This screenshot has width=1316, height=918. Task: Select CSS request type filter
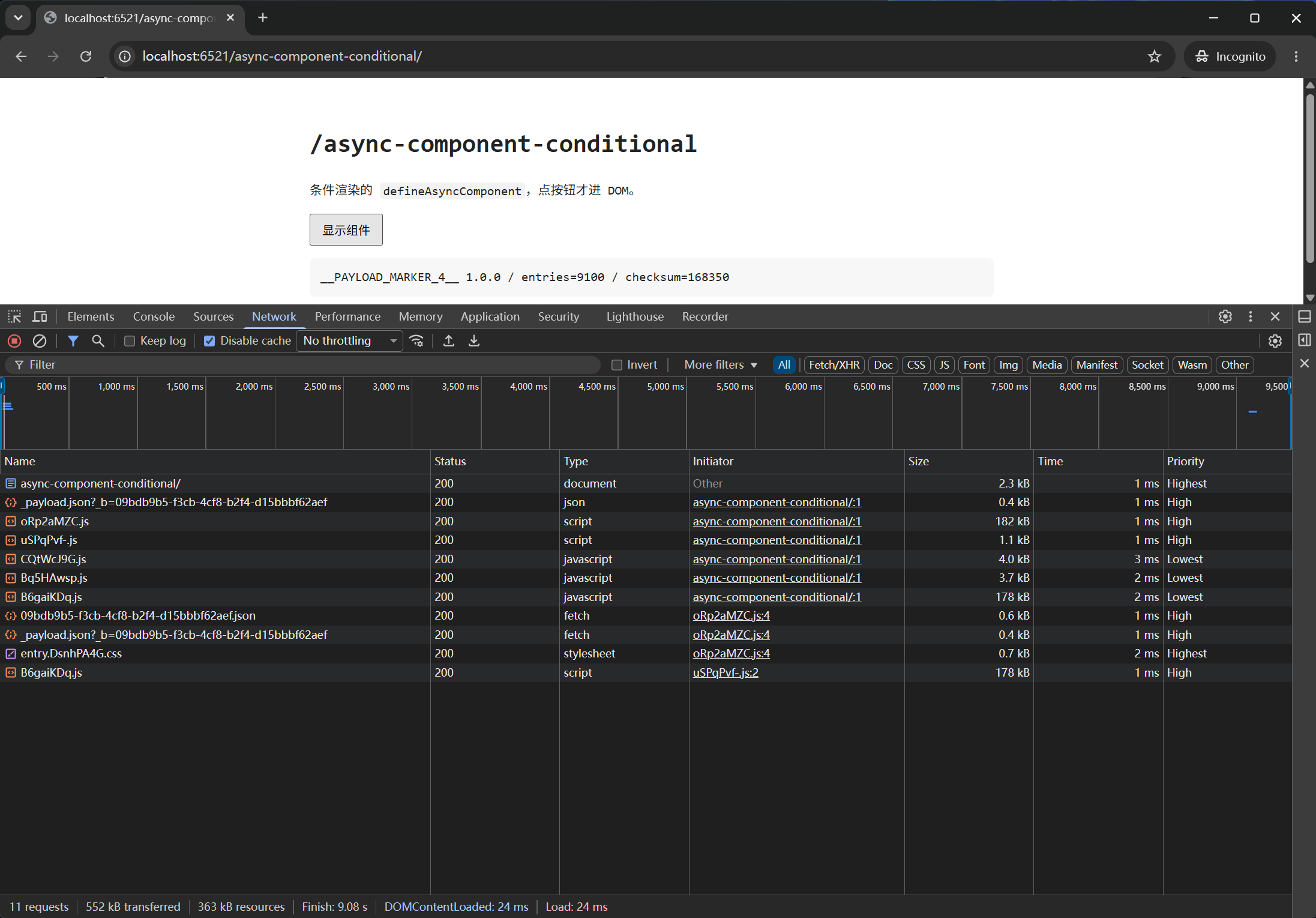pyautogui.click(x=916, y=365)
